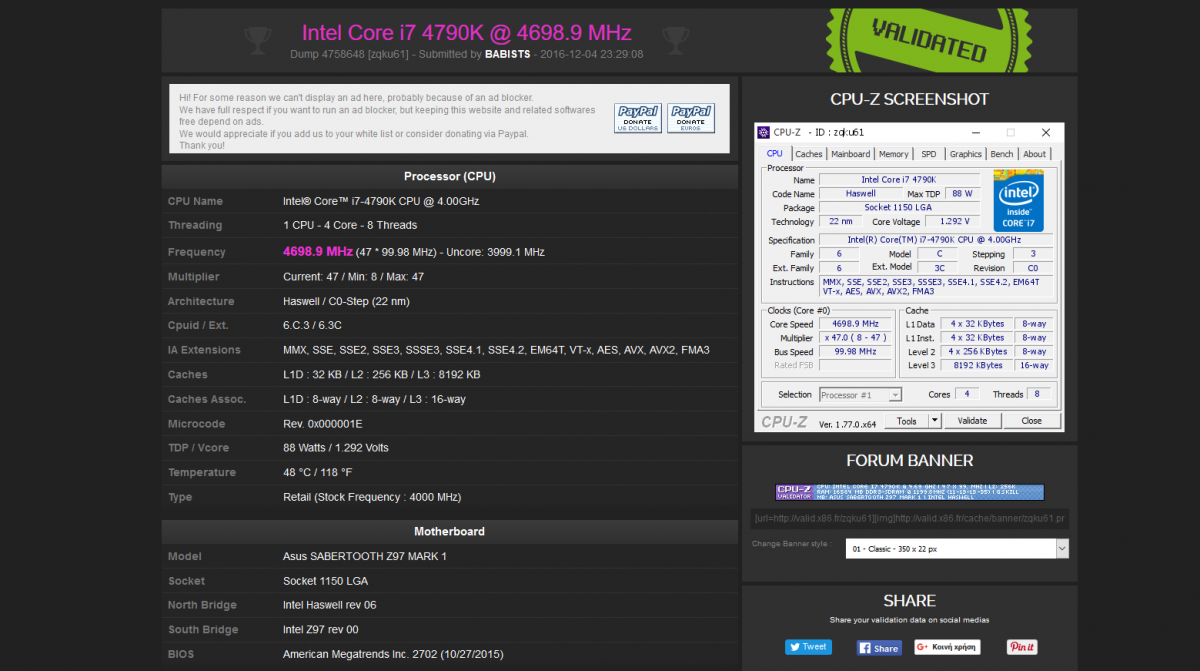Open the submitter BABISTS profile link

tap(508, 54)
